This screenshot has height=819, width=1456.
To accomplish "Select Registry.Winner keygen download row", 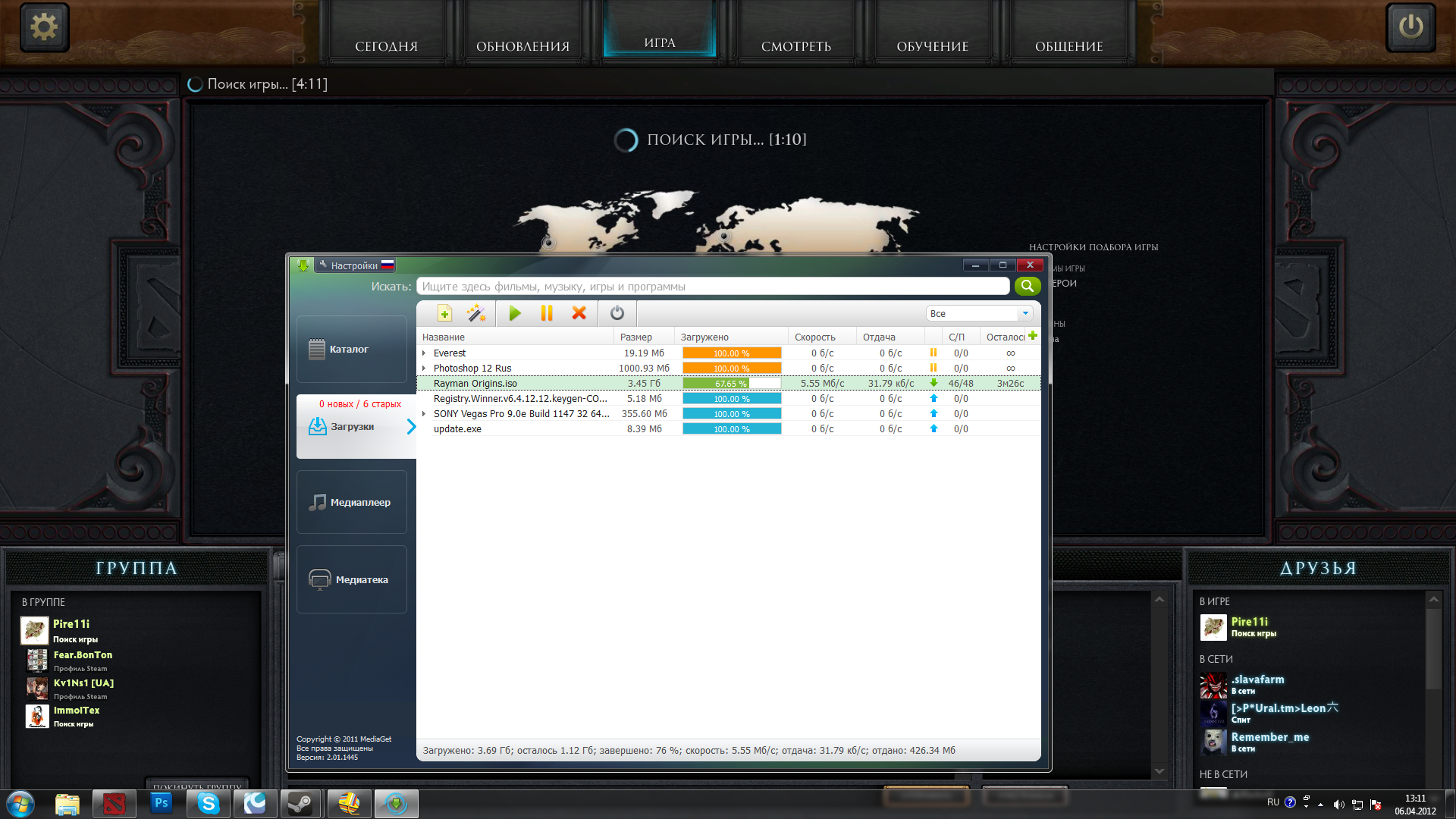I will pos(728,399).
